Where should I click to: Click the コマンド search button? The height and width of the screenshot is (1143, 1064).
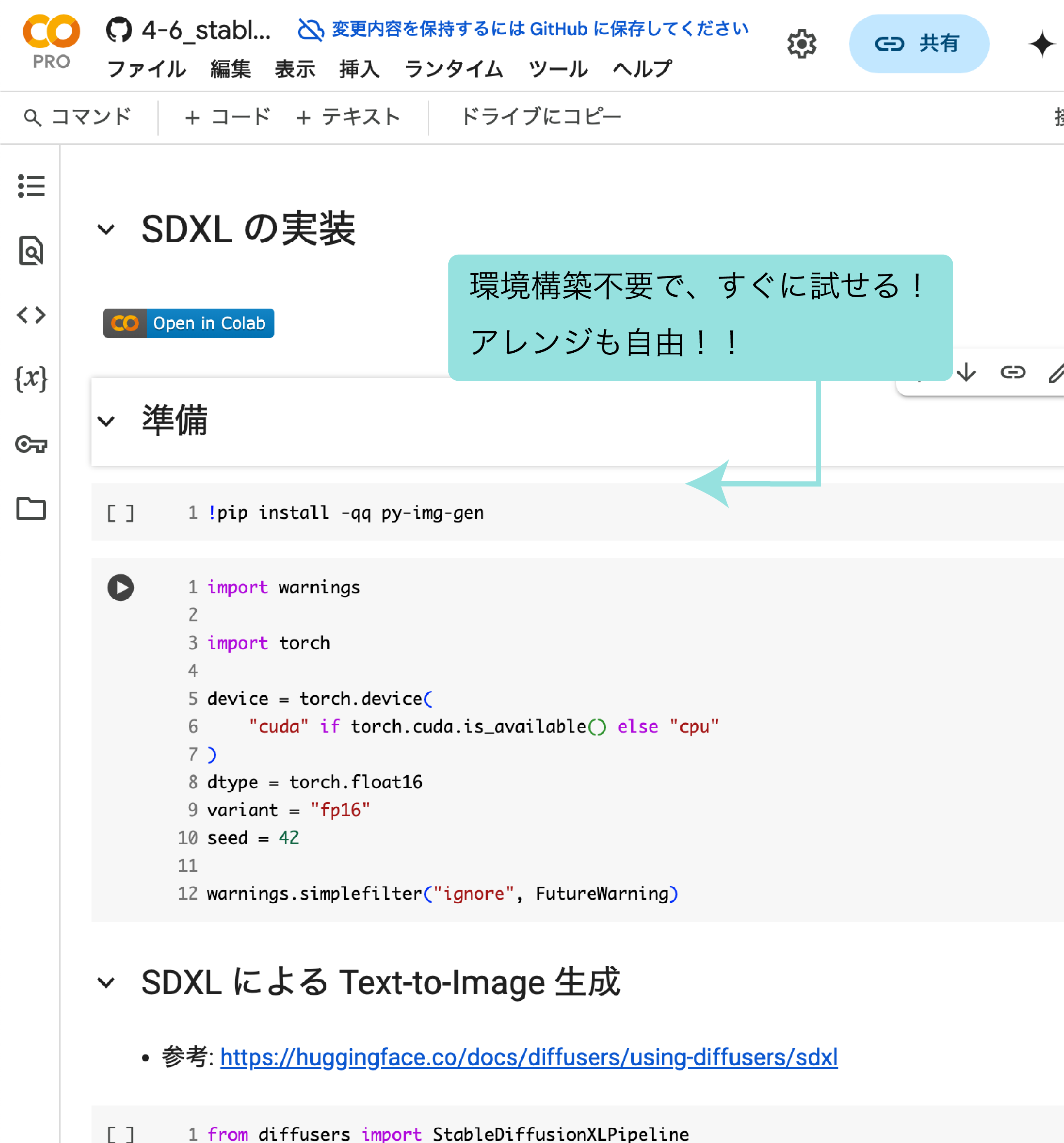pyautogui.click(x=77, y=117)
